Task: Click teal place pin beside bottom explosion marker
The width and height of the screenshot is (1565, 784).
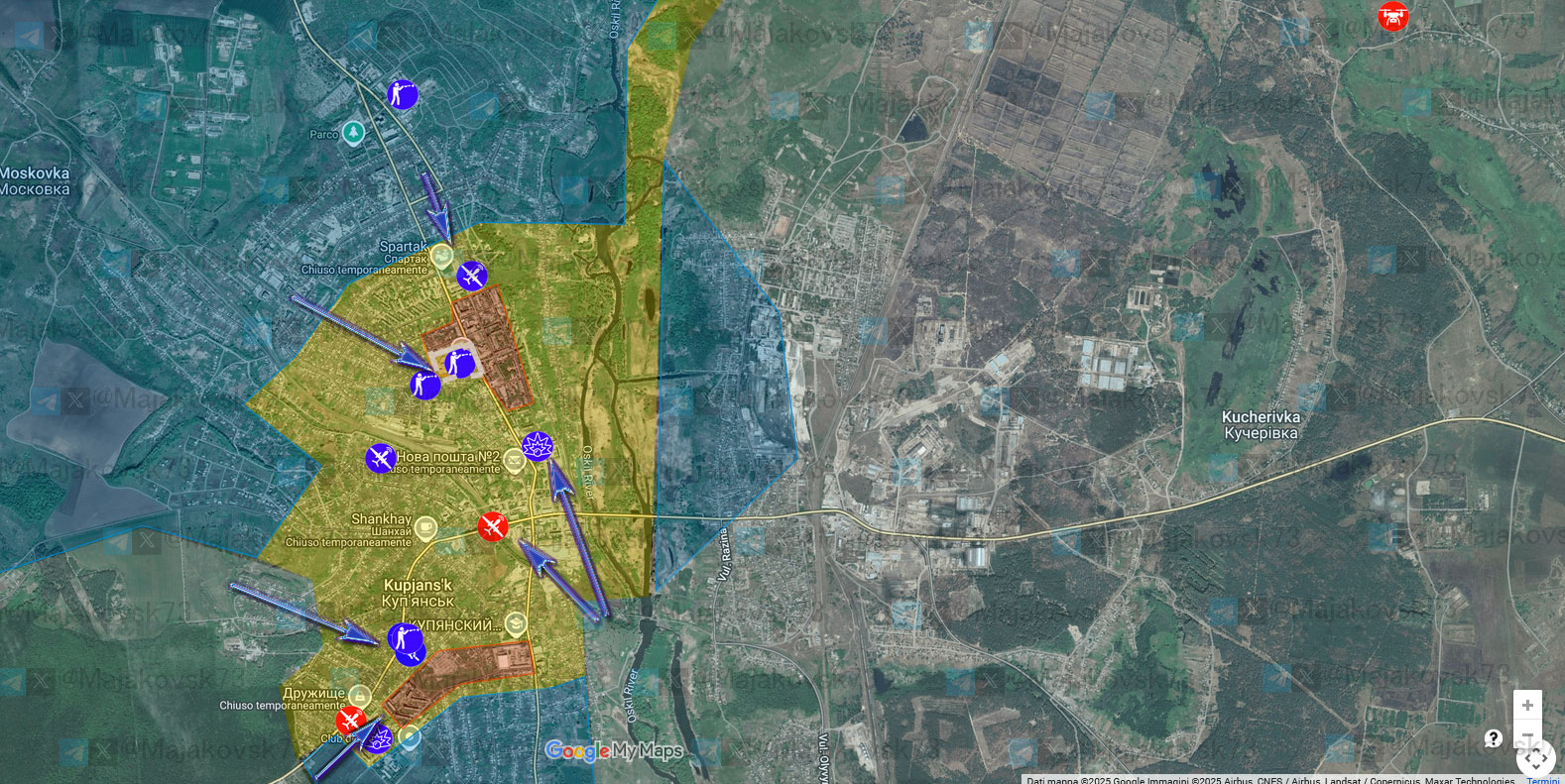Action: pyautogui.click(x=410, y=737)
